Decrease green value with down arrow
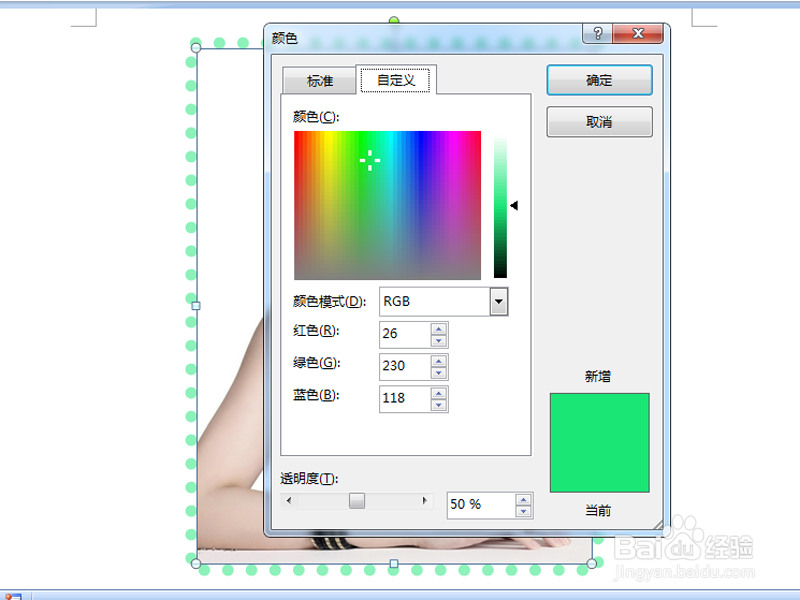 click(x=439, y=373)
